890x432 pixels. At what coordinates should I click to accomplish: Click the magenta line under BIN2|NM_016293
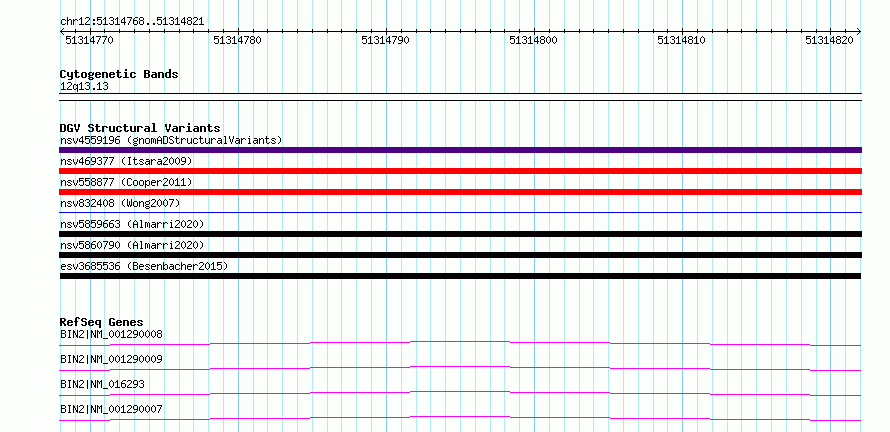click(460, 393)
